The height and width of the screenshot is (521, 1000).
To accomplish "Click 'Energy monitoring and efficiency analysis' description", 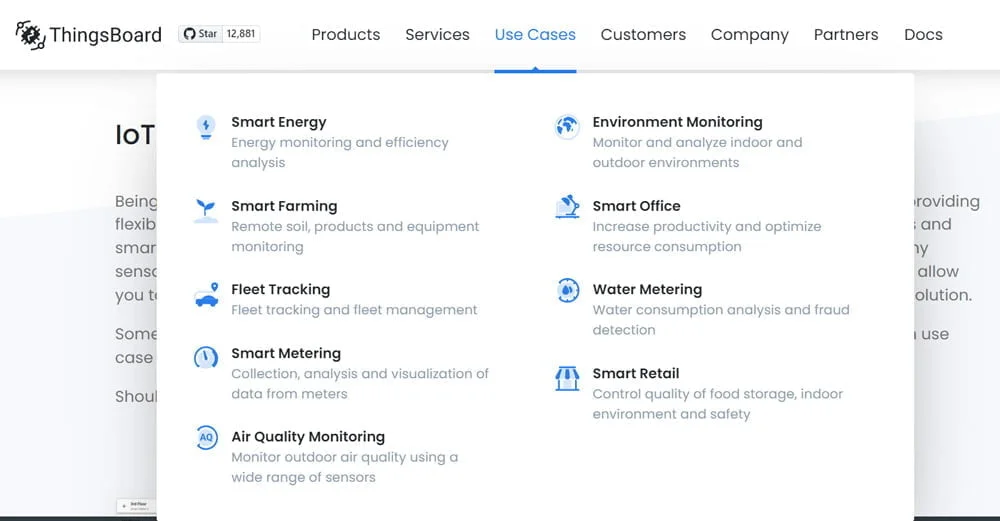I will (340, 152).
